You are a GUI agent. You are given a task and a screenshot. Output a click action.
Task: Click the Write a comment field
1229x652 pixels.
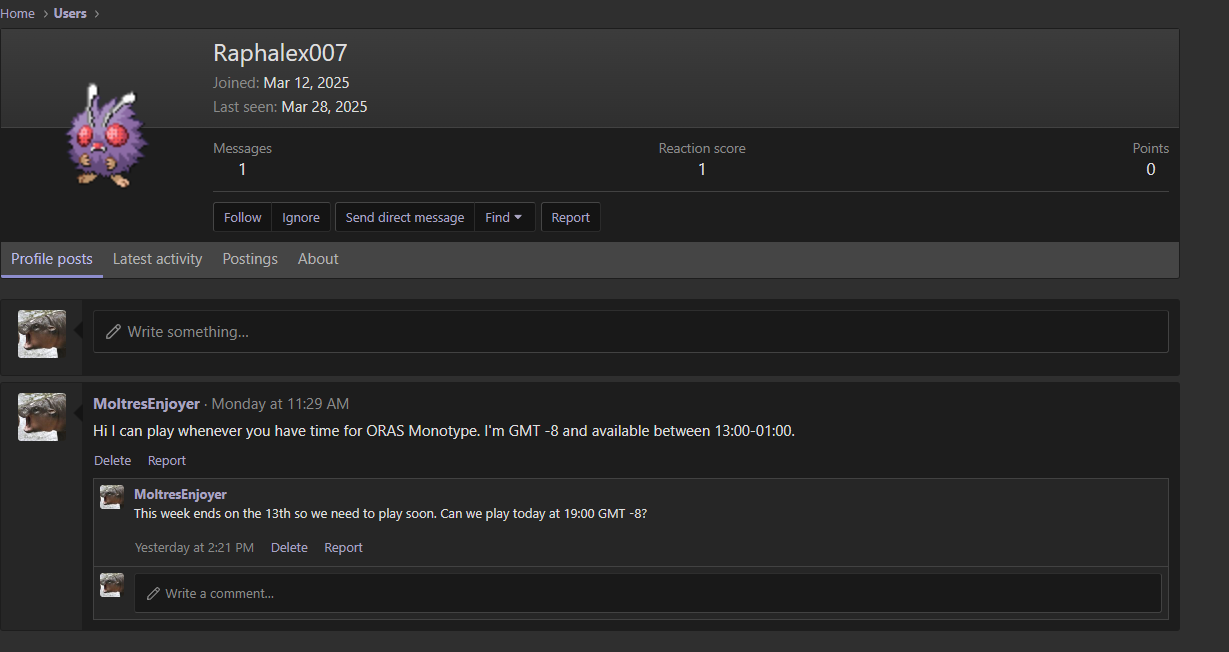tap(648, 593)
